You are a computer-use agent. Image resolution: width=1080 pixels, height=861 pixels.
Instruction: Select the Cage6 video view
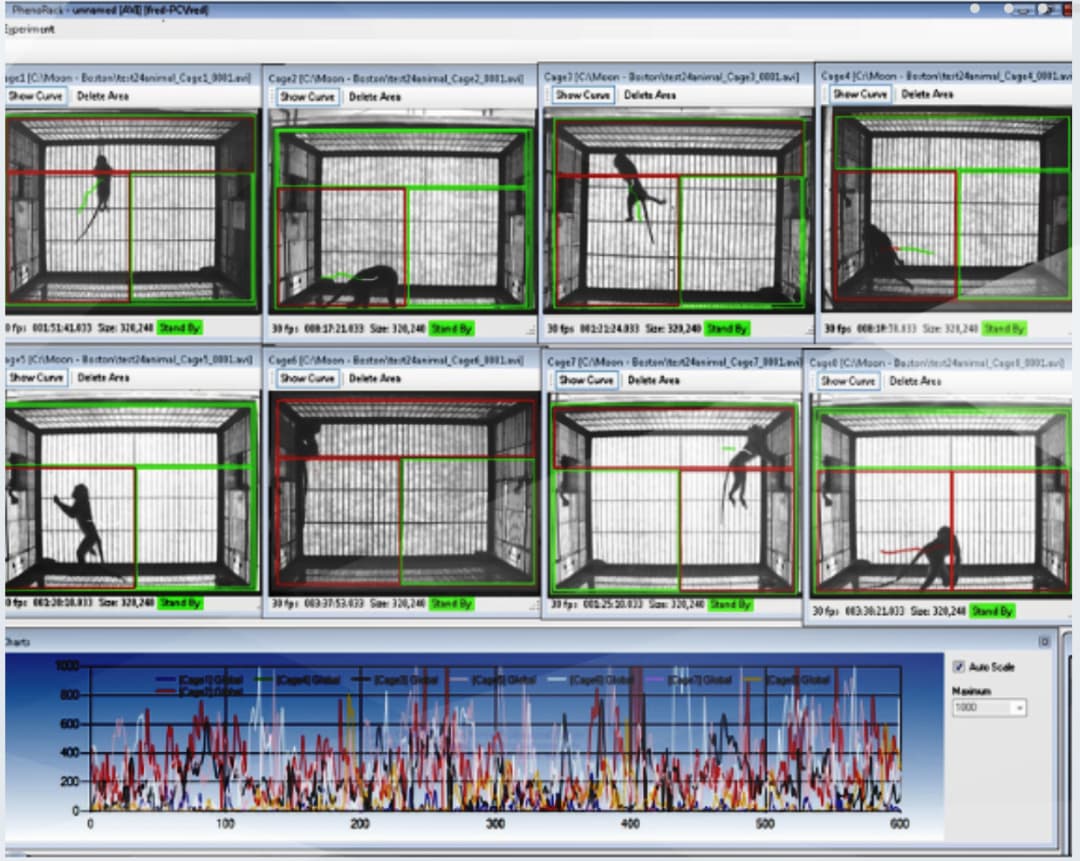(403, 494)
